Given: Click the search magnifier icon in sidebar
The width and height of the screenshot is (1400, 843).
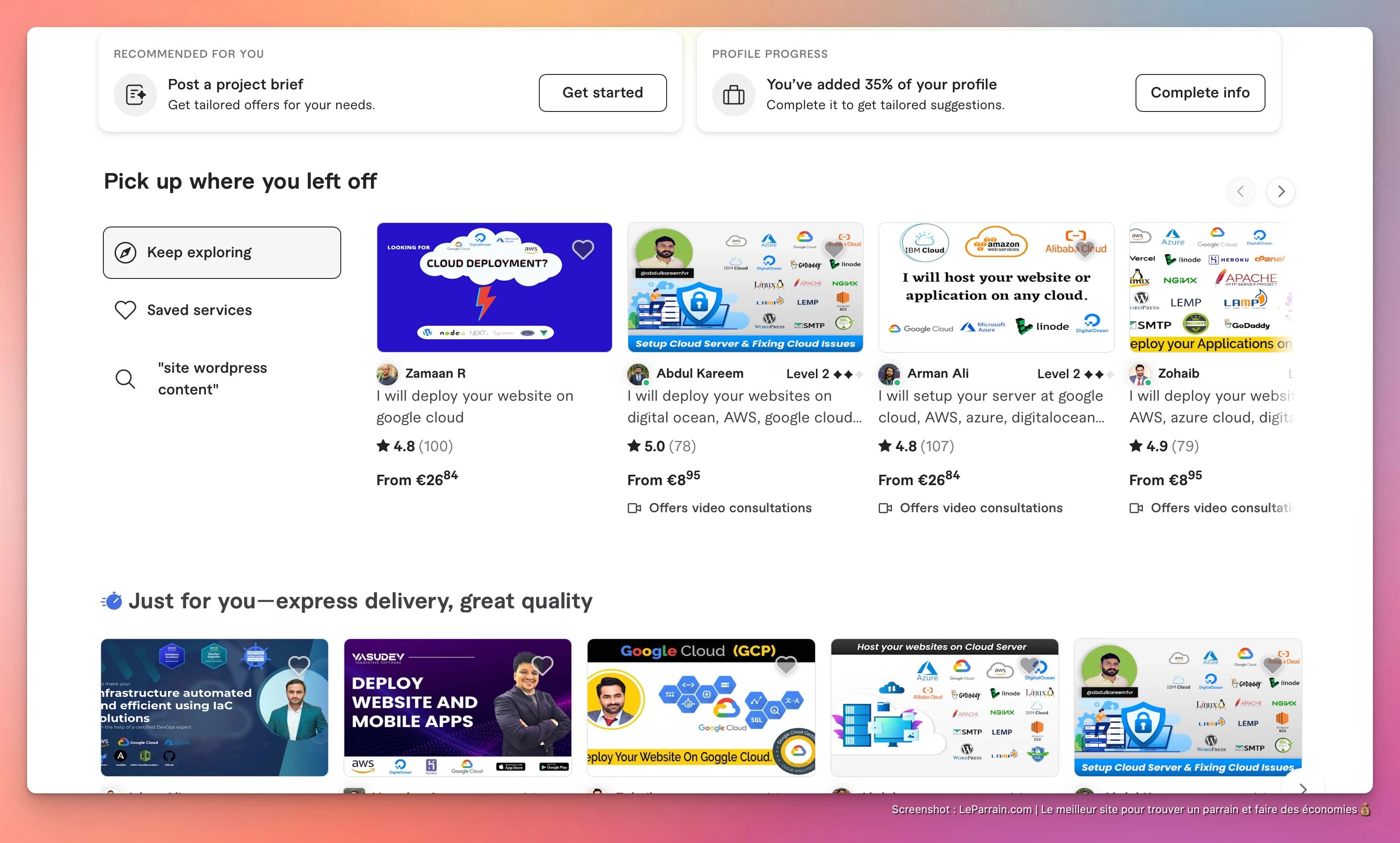Looking at the screenshot, I should [125, 378].
